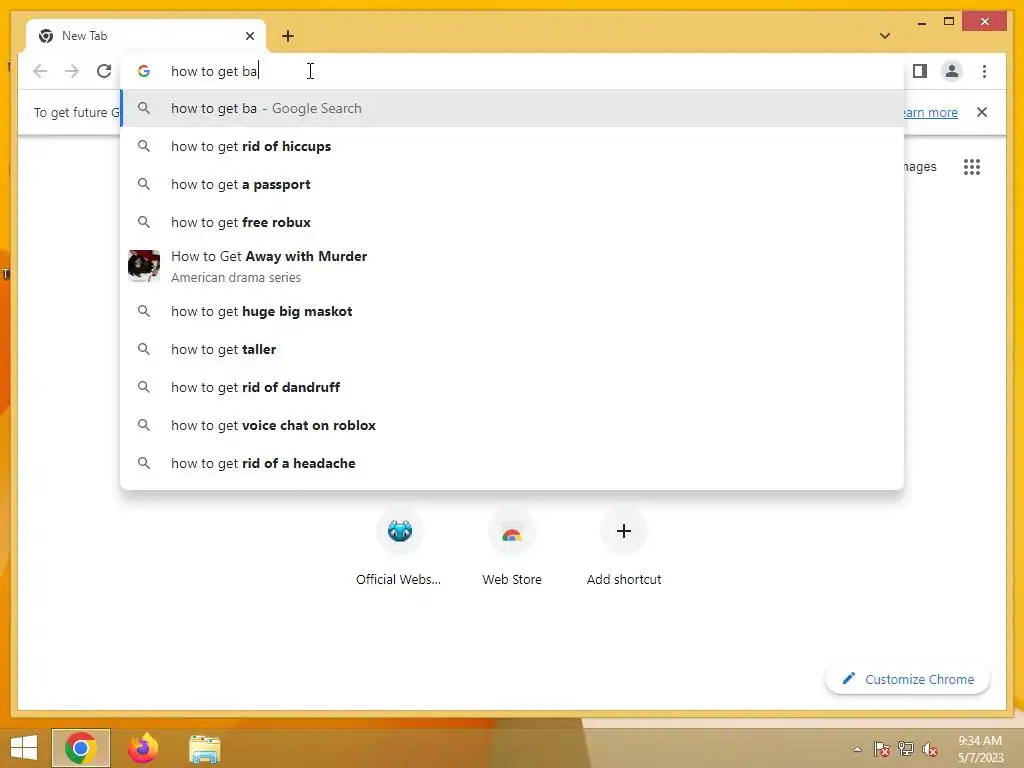This screenshot has width=1024, height=768.
Task: Select 'How to Get Away with Murder' suggestion
Action: tap(513, 266)
